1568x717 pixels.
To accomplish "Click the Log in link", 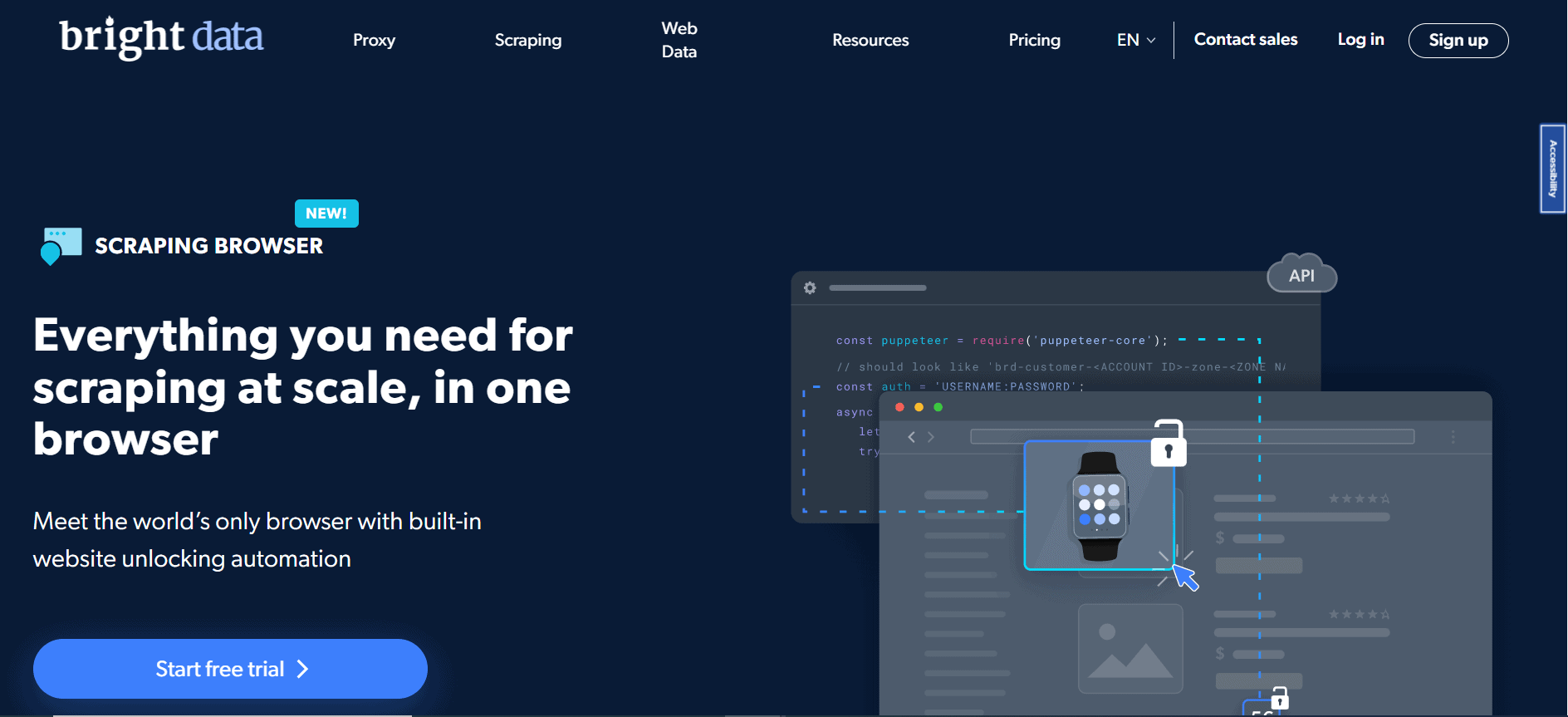I will tap(1360, 39).
